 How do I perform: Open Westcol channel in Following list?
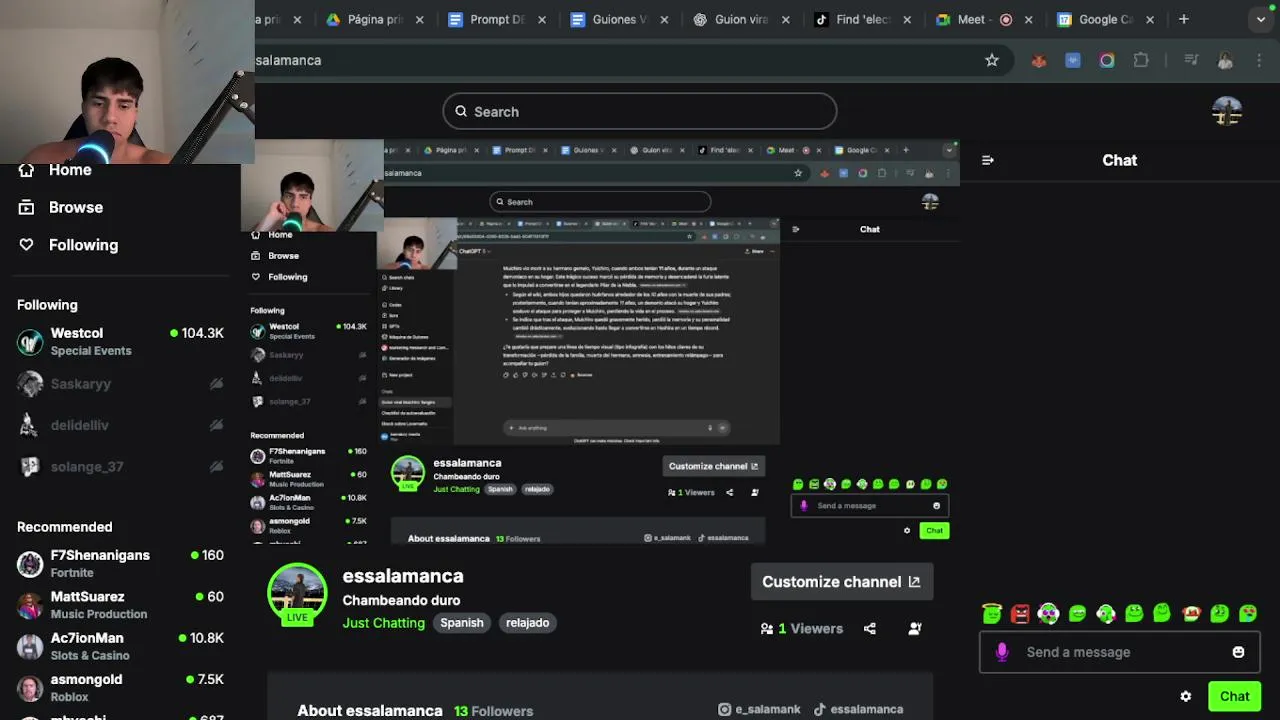coord(120,342)
